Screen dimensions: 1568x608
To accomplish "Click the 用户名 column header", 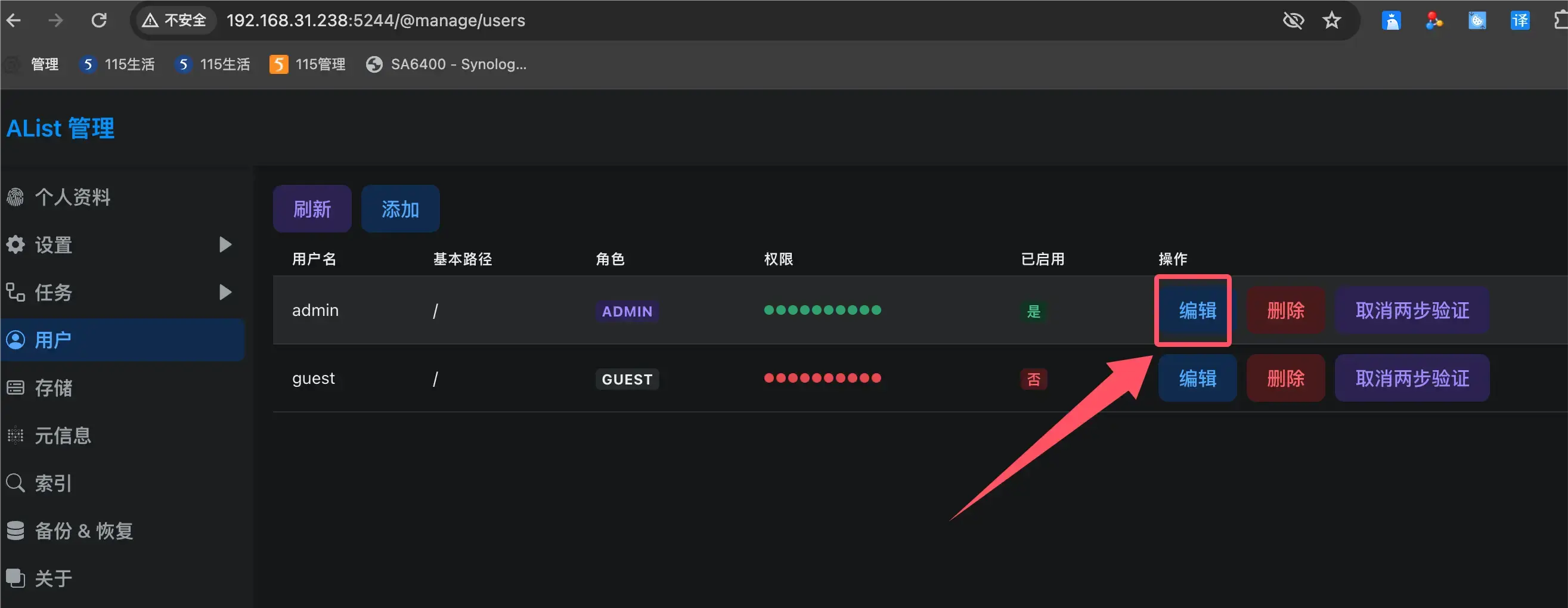I will 314,259.
